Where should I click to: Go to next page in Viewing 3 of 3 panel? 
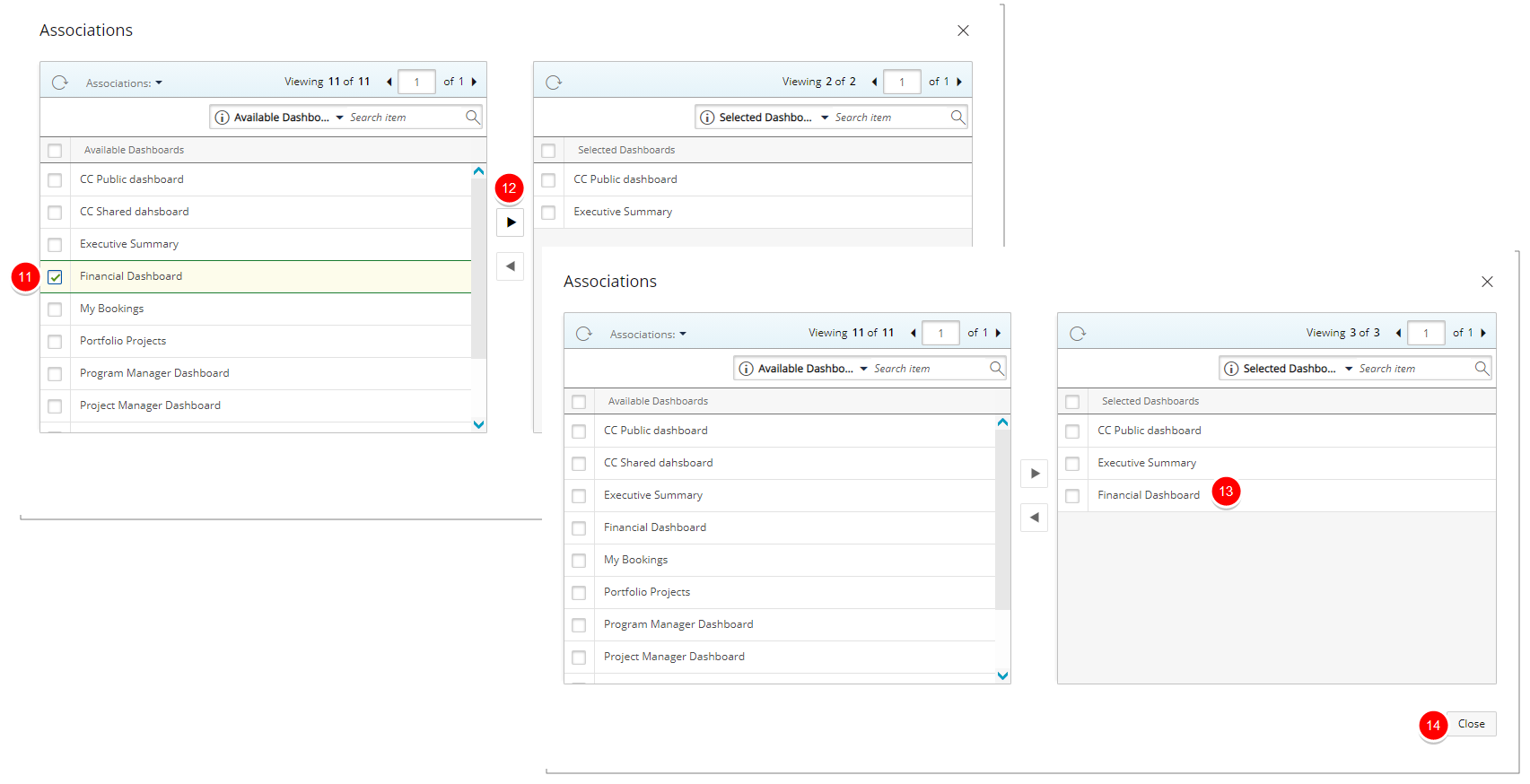(x=1483, y=333)
